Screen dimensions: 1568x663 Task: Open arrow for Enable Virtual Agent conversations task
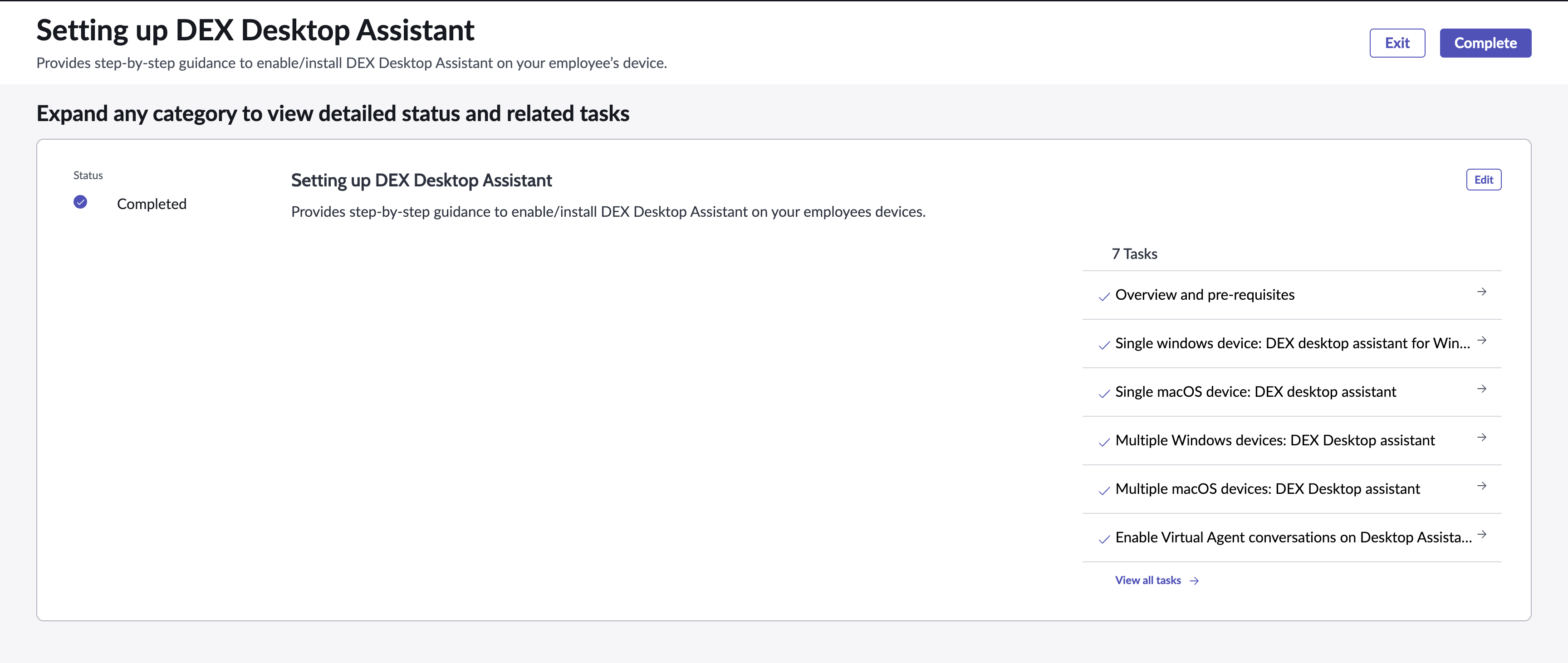click(1481, 535)
